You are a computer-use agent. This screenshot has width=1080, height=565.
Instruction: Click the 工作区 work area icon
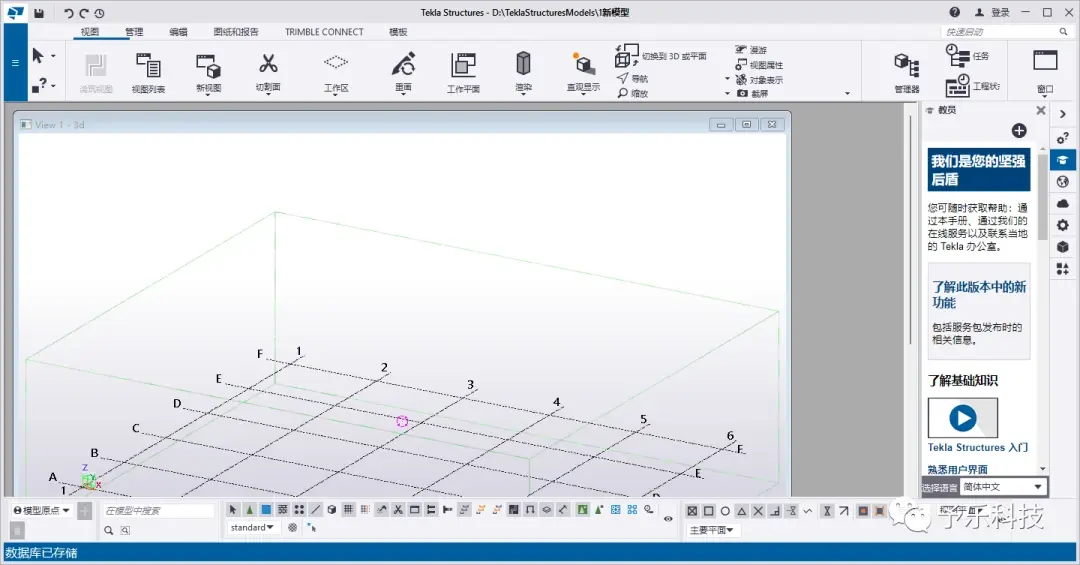(x=335, y=63)
